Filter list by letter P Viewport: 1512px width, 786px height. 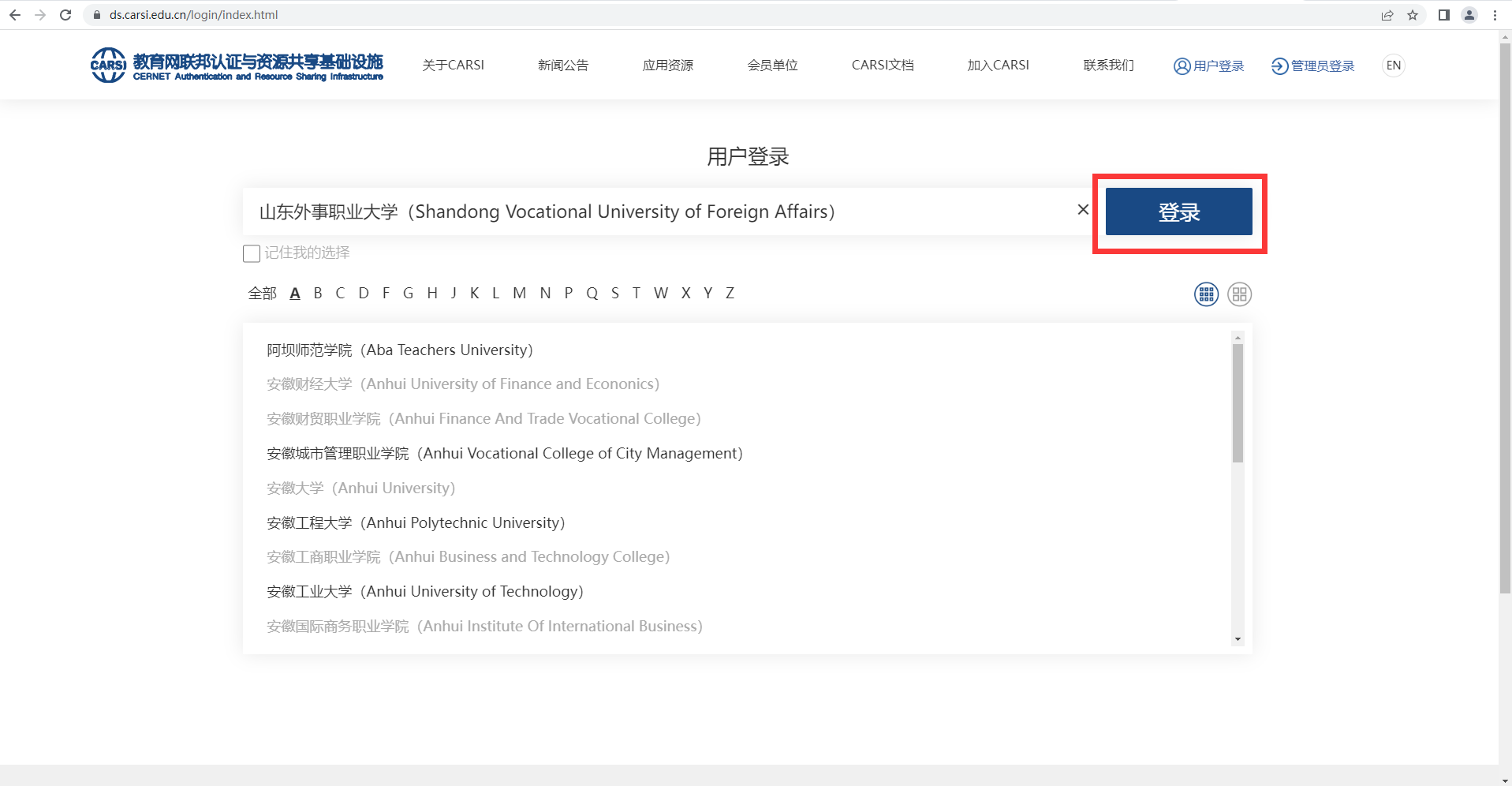[x=569, y=294]
